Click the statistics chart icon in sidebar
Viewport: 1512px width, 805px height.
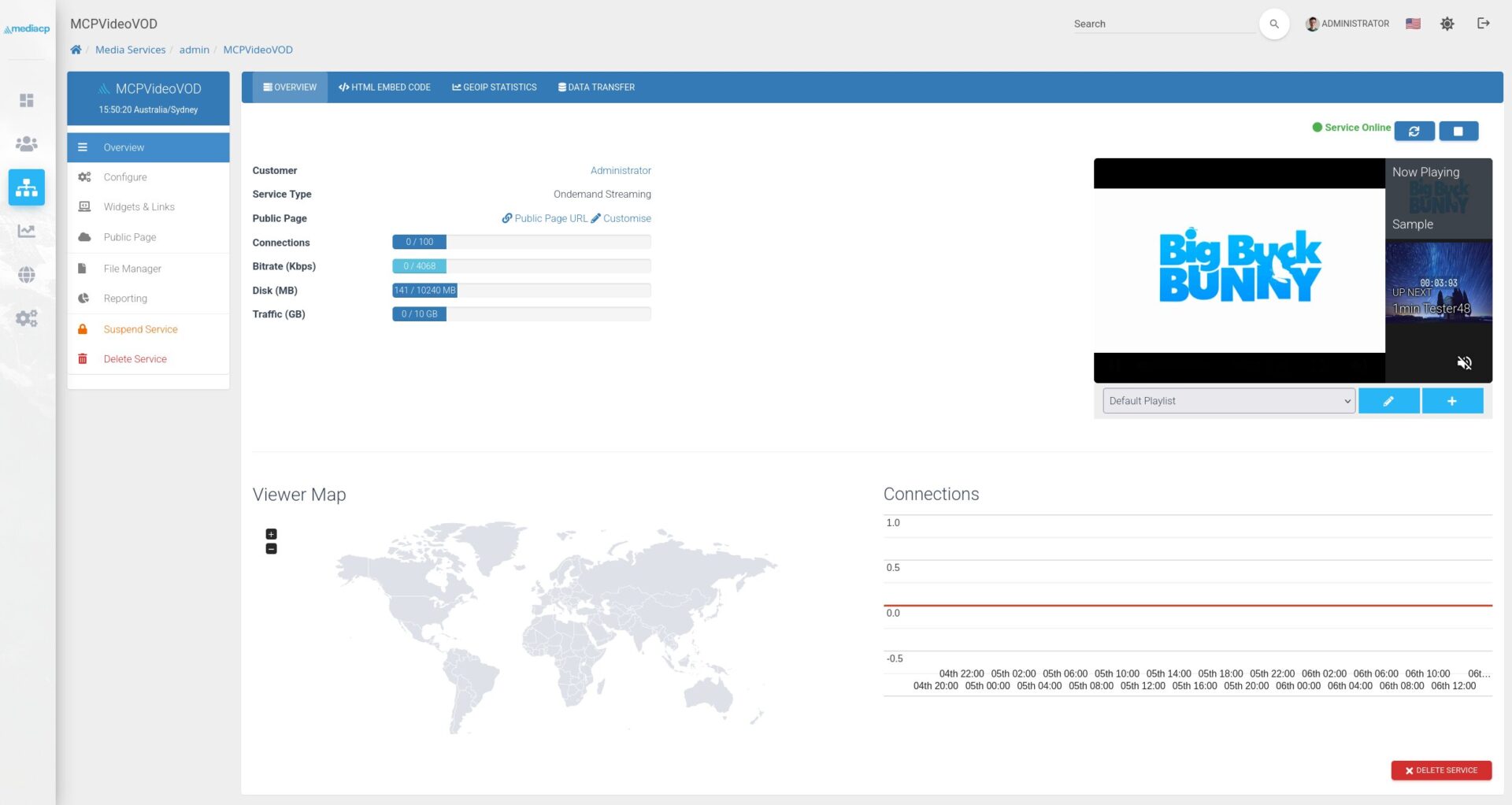(x=27, y=231)
